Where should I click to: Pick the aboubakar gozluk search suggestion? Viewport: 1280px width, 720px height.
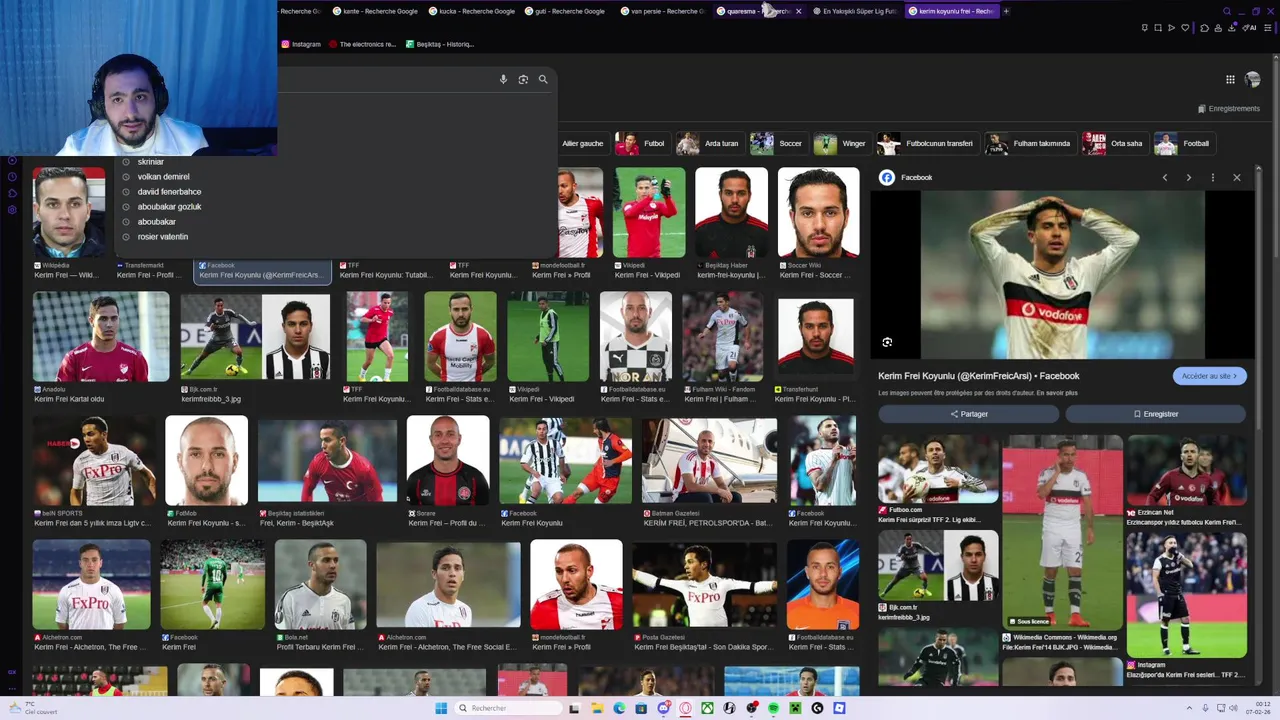click(169, 206)
